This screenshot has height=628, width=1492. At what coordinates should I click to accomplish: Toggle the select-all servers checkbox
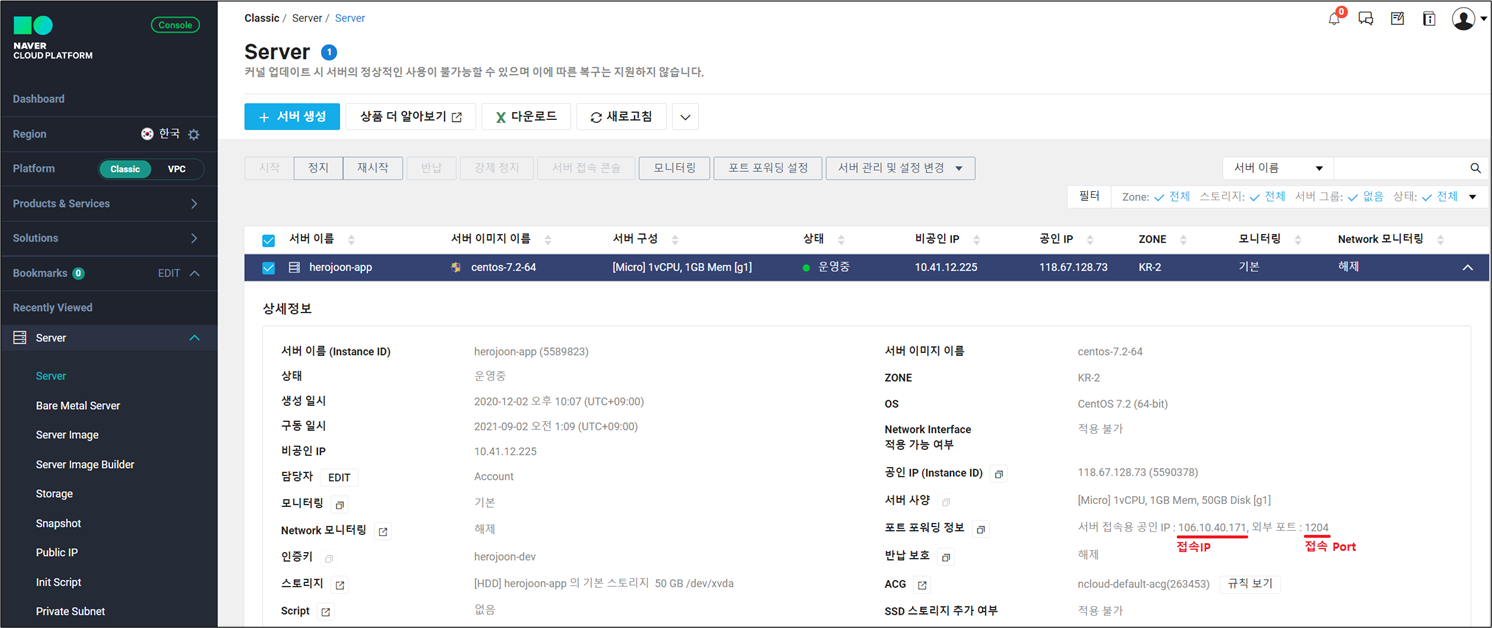268,240
